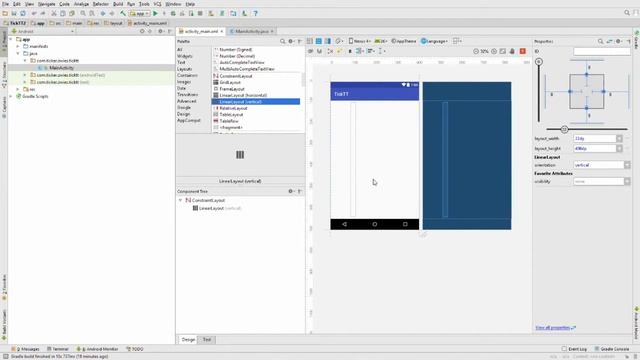Open the Language locale dropdown
The width and height of the screenshot is (640, 360).
click(x=434, y=41)
